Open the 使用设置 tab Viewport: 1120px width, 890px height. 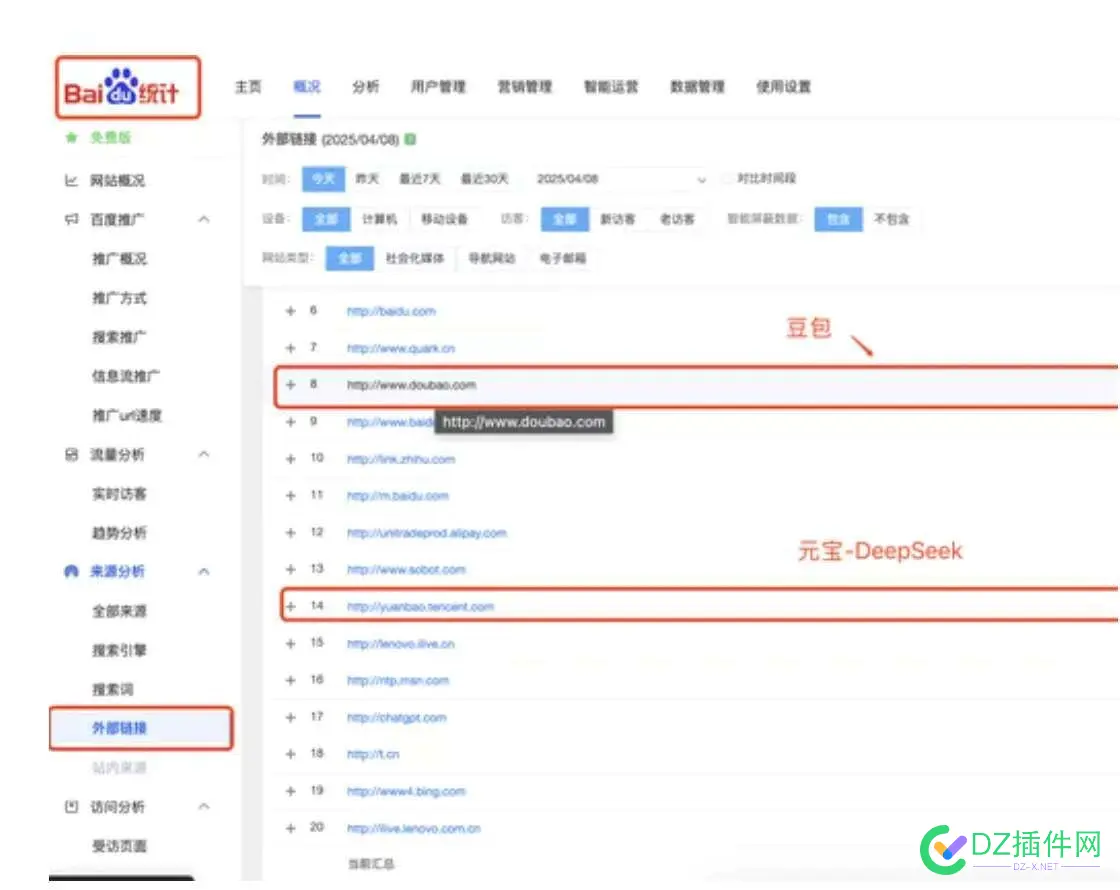pyautogui.click(x=783, y=87)
